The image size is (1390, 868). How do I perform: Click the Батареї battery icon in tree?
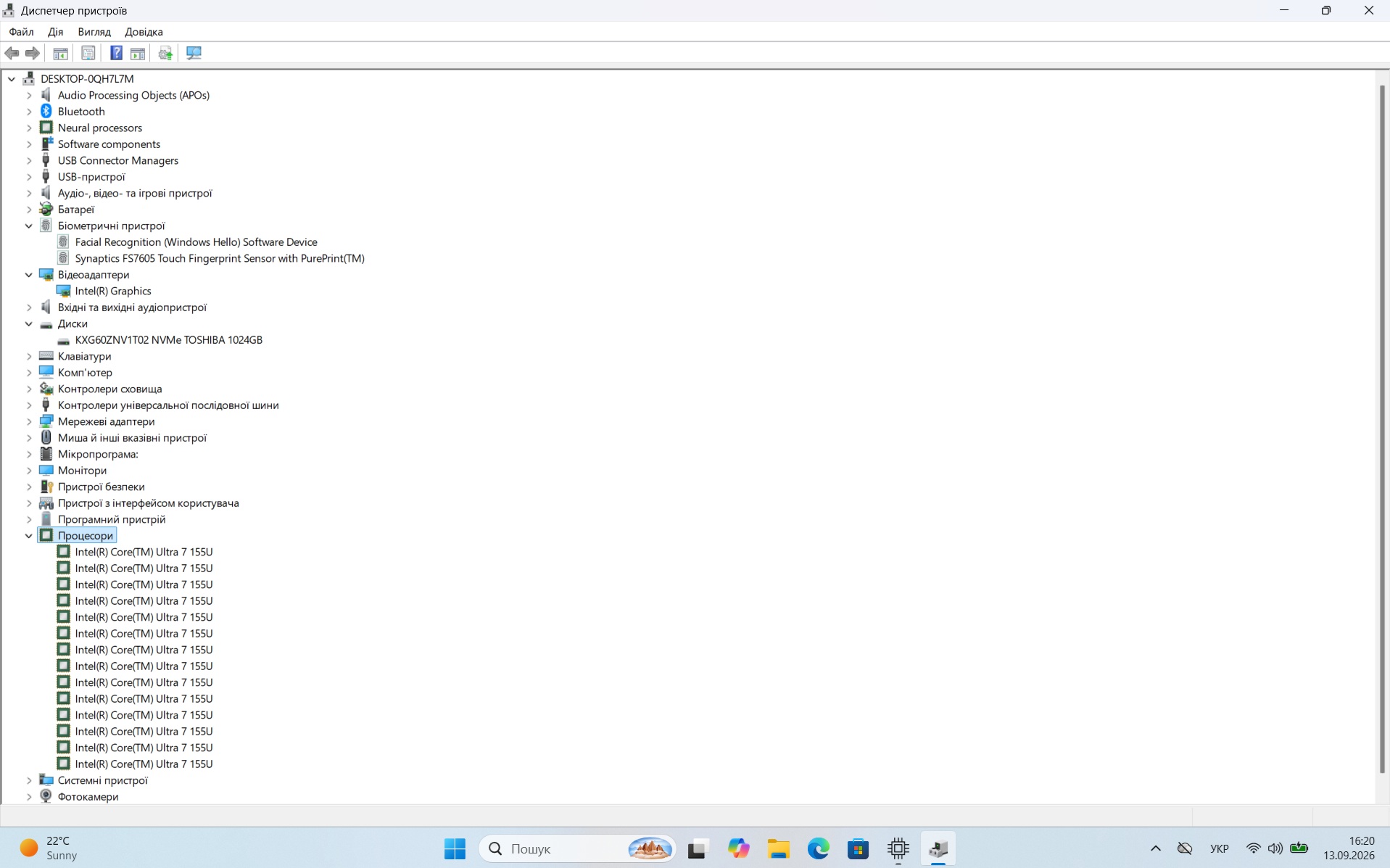(46, 209)
